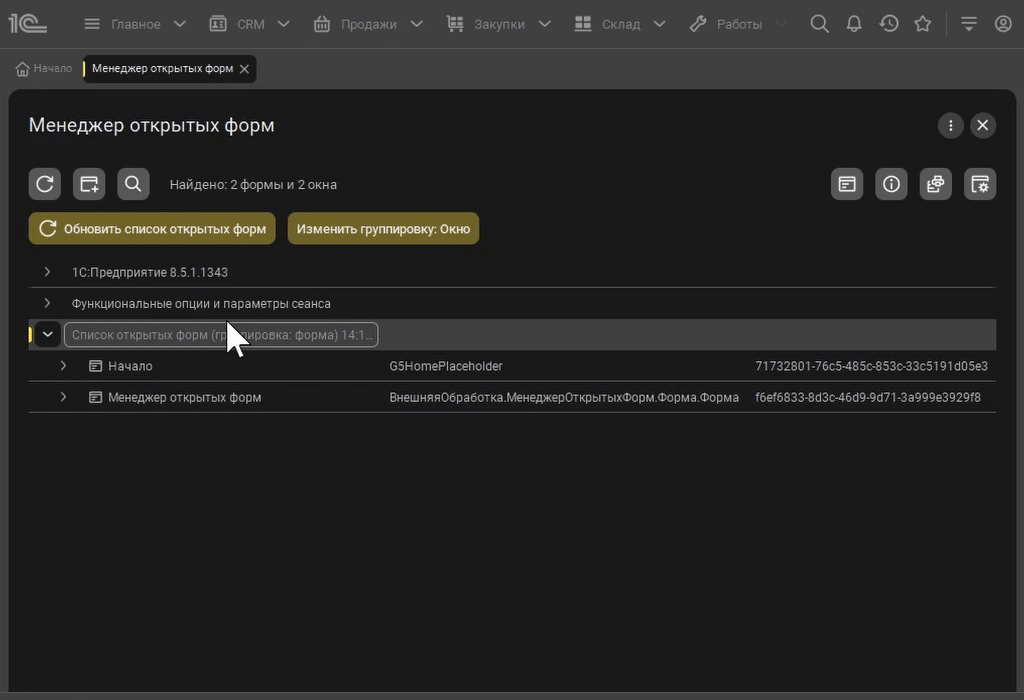The height and width of the screenshot is (700, 1024).
Task: Close the Менеджер открытых форм form
Action: click(983, 125)
